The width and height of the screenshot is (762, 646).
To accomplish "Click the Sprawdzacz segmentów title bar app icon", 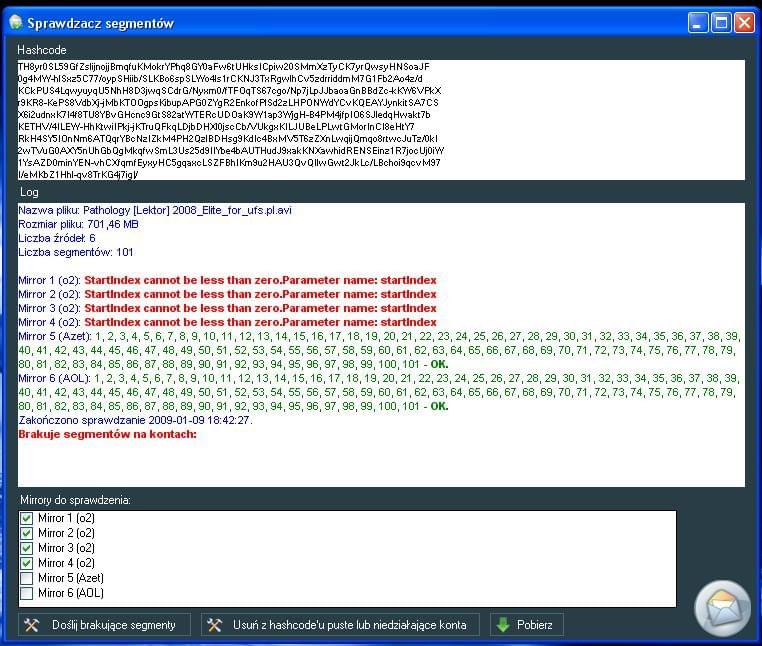I will [x=15, y=22].
